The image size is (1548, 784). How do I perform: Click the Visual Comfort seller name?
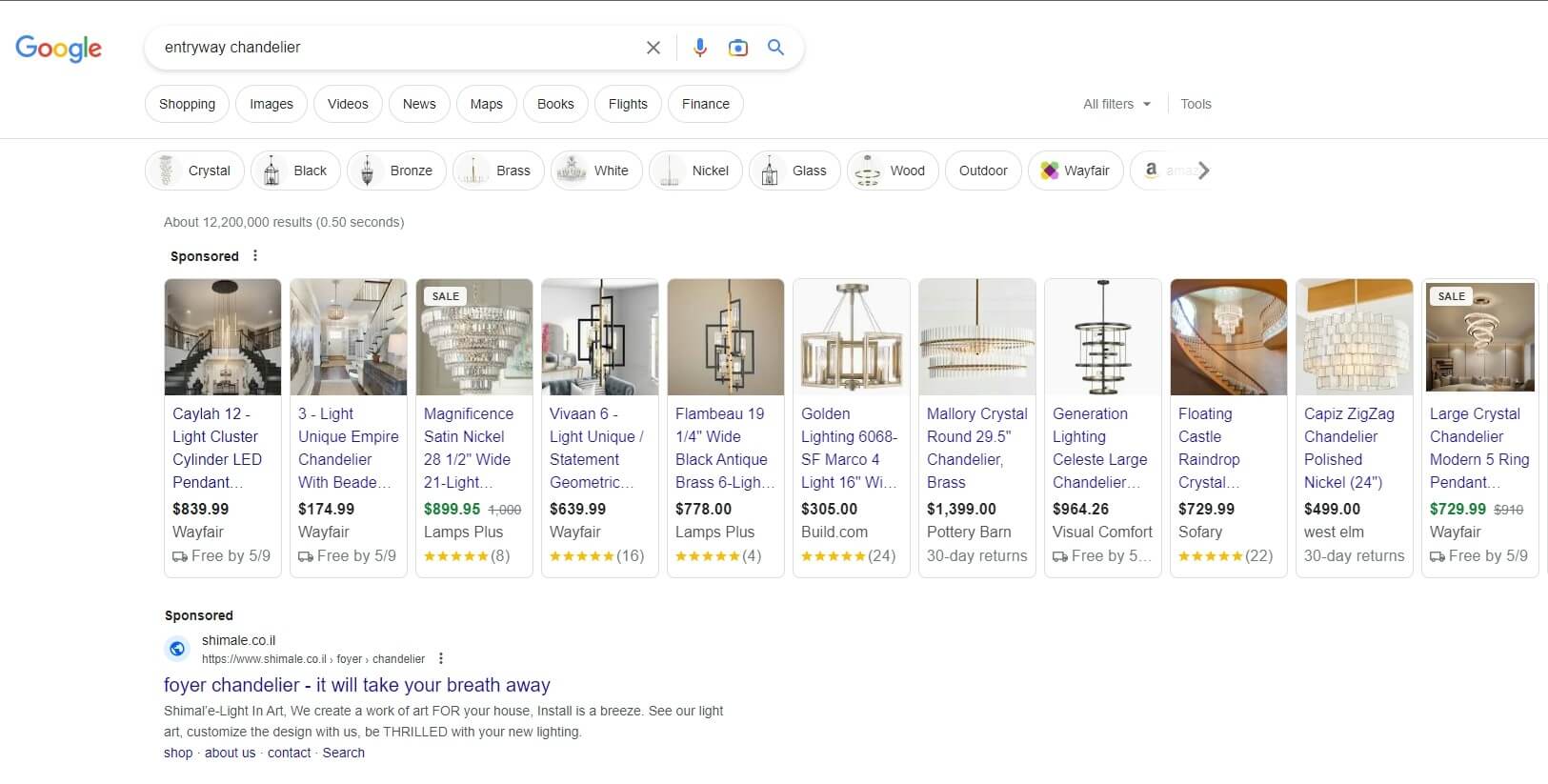[x=1102, y=532]
